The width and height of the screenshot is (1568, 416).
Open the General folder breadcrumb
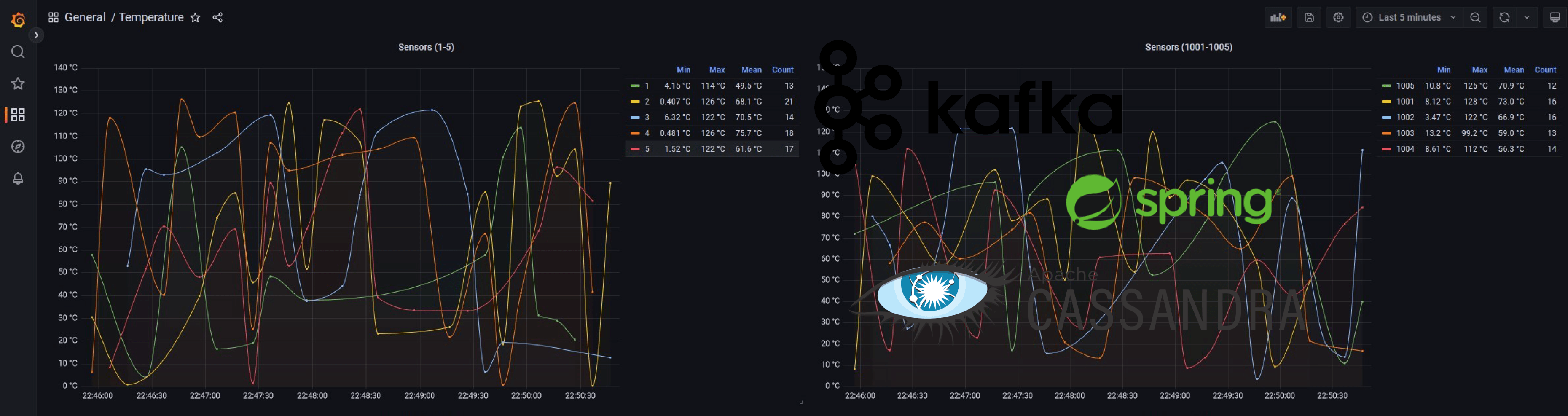(85, 17)
